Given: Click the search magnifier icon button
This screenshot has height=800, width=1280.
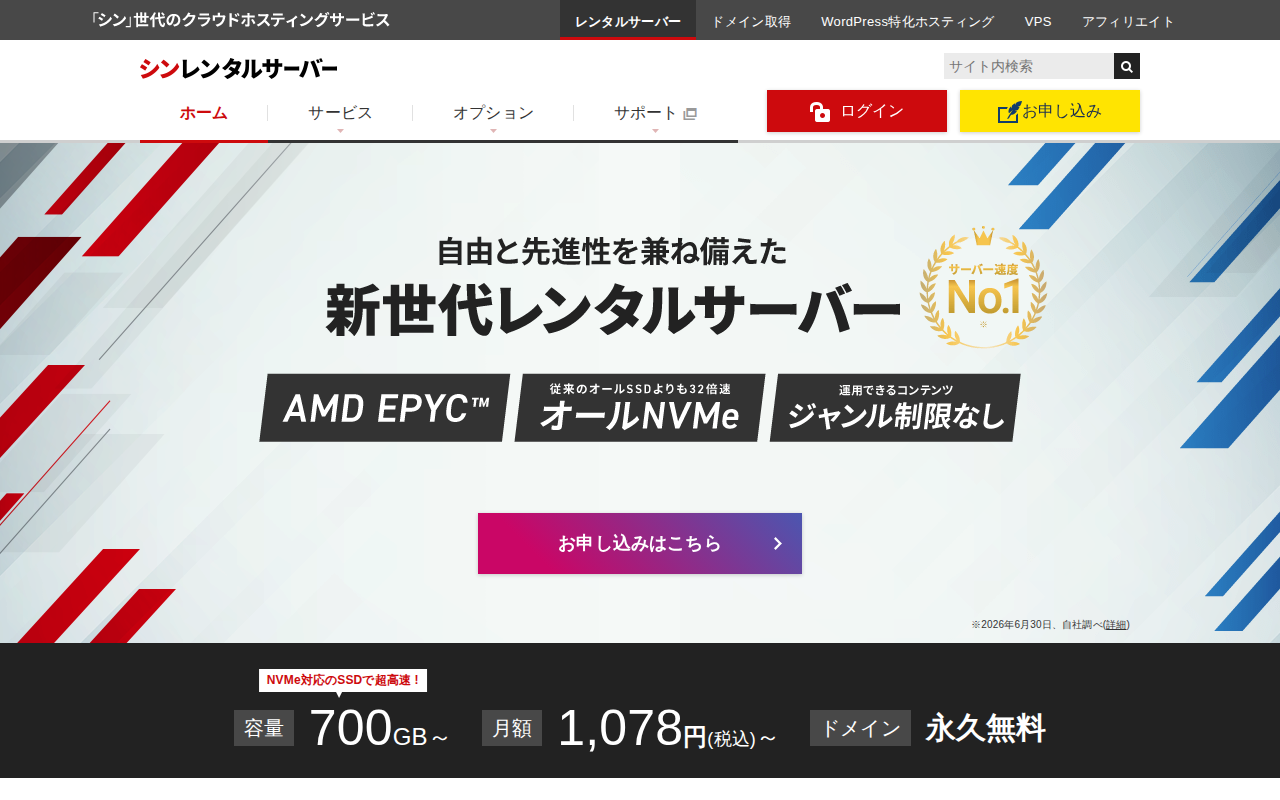Looking at the screenshot, I should (x=1127, y=66).
